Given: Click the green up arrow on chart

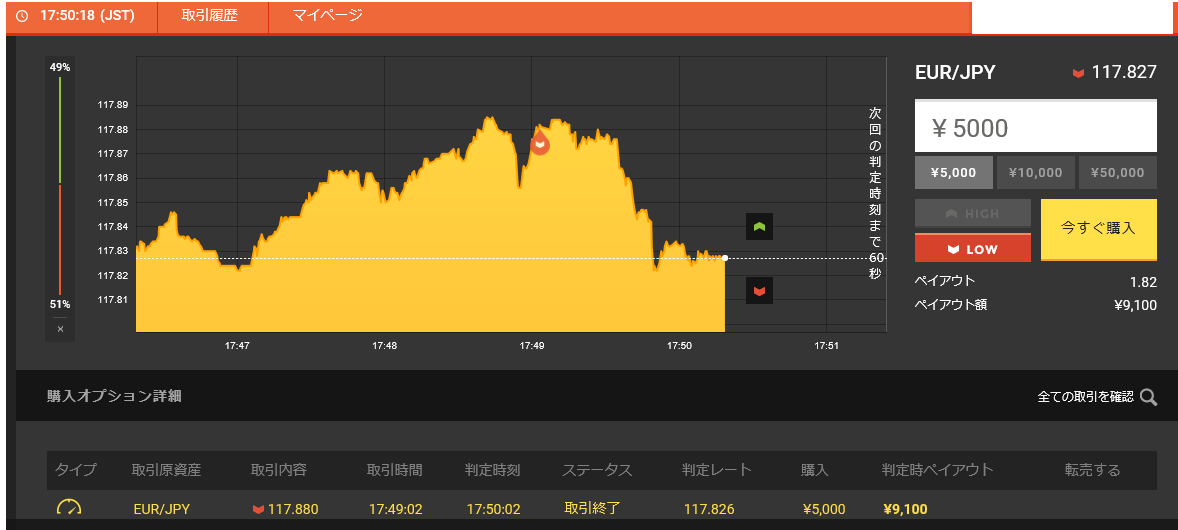Looking at the screenshot, I should (759, 227).
